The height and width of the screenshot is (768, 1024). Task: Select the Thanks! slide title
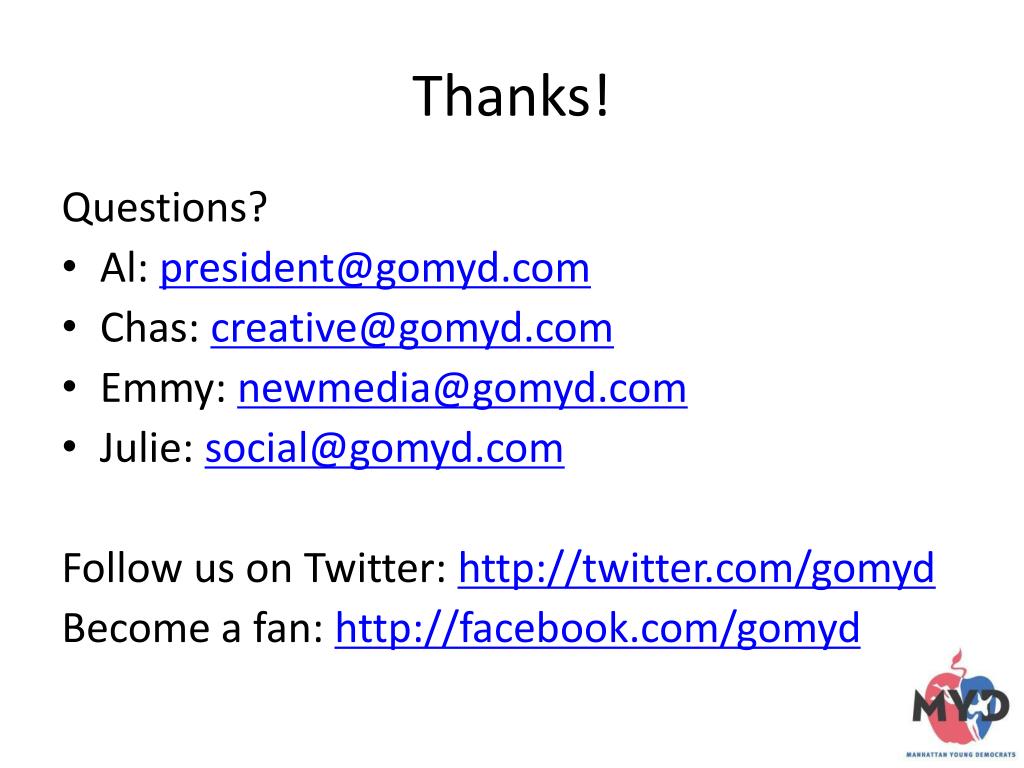click(511, 96)
